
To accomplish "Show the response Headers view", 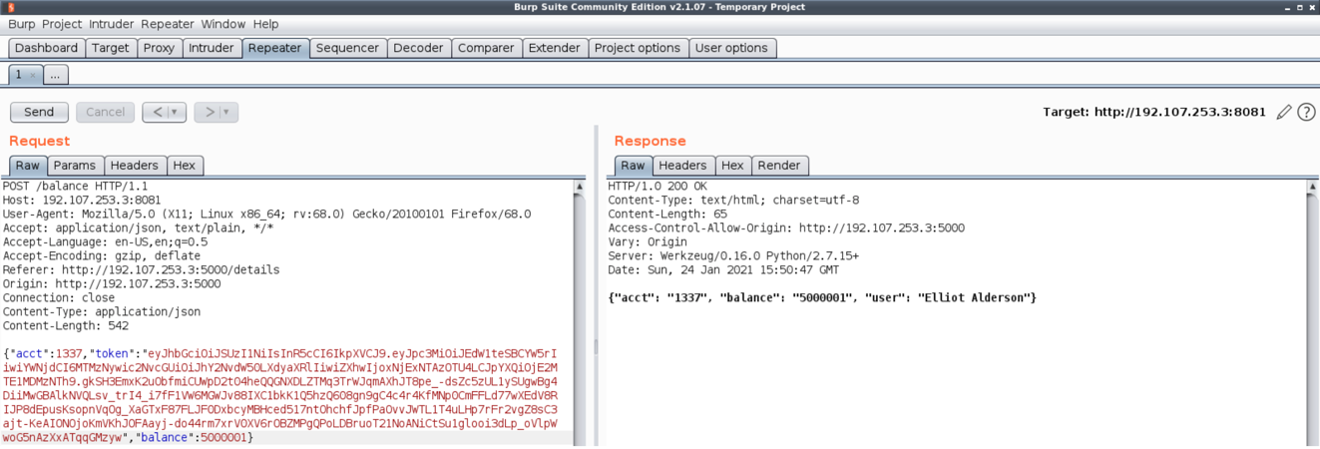I will pyautogui.click(x=683, y=165).
